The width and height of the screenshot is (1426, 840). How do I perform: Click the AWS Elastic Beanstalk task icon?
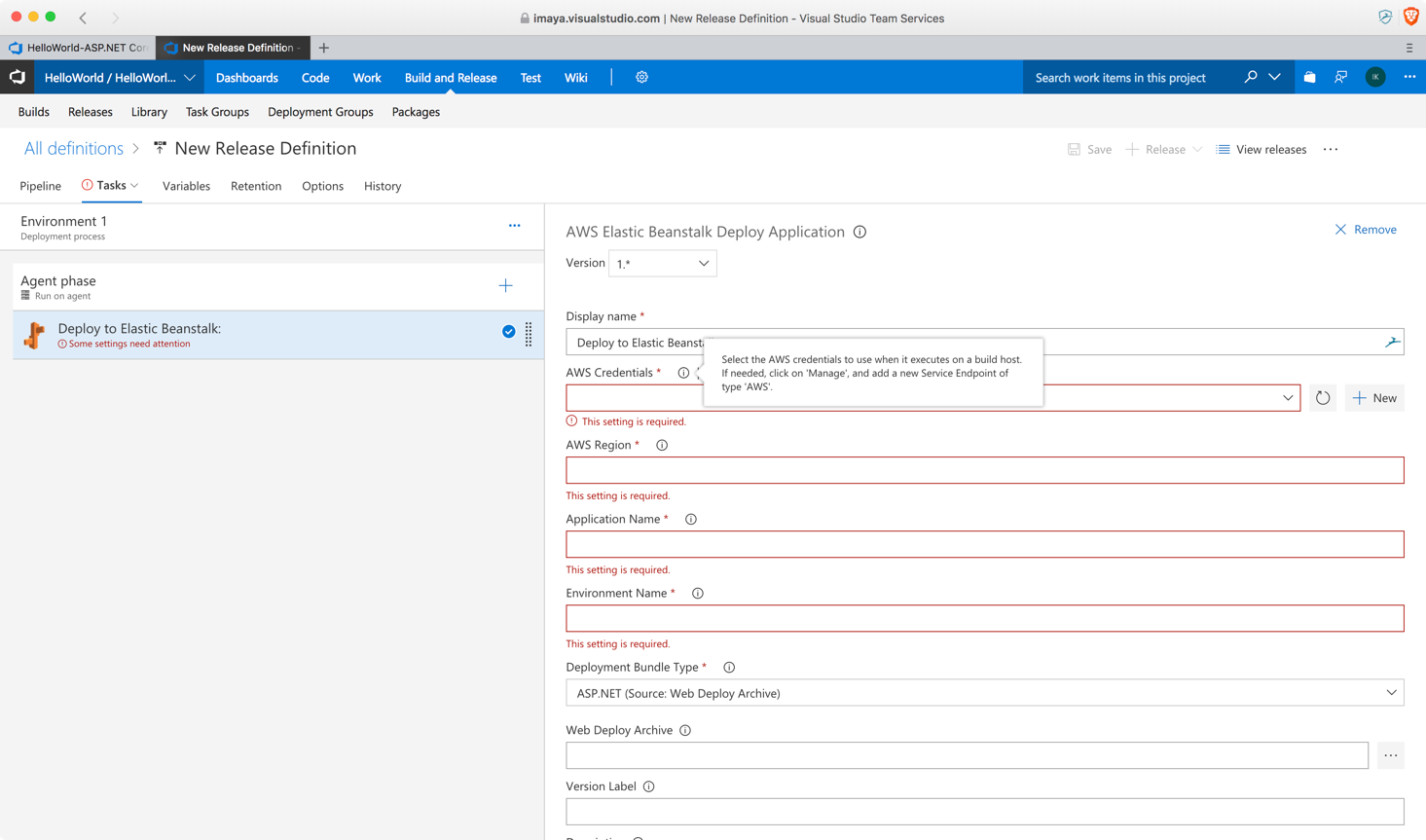35,335
